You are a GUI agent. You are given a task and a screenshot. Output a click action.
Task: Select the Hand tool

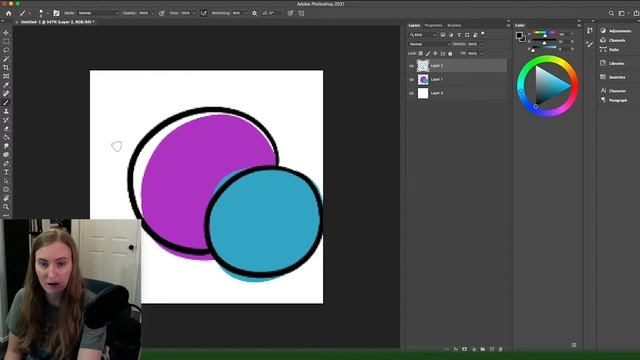(x=6, y=198)
